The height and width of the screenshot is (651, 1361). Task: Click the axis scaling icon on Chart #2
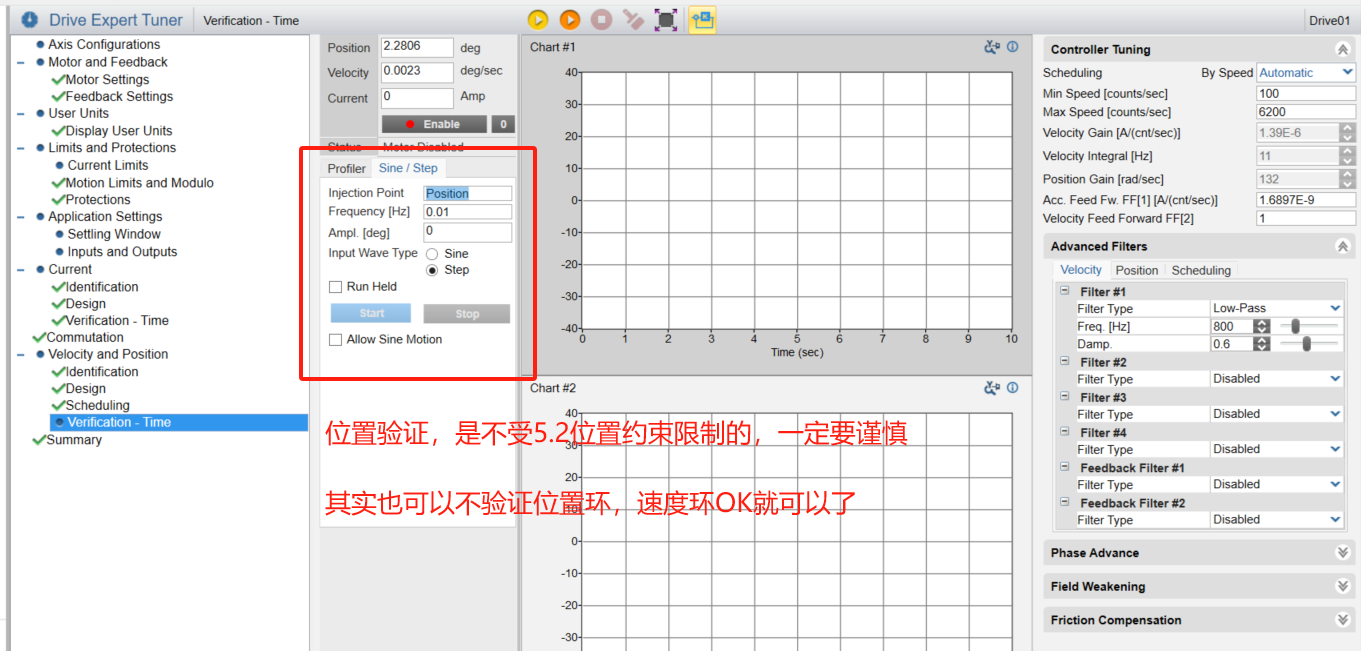(991, 388)
